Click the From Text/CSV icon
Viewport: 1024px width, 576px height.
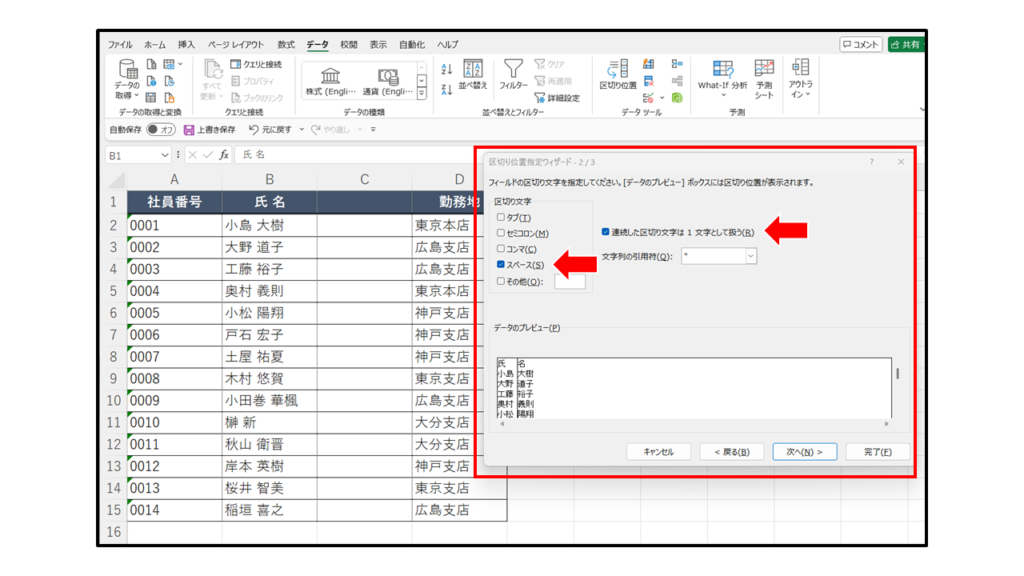tap(152, 64)
